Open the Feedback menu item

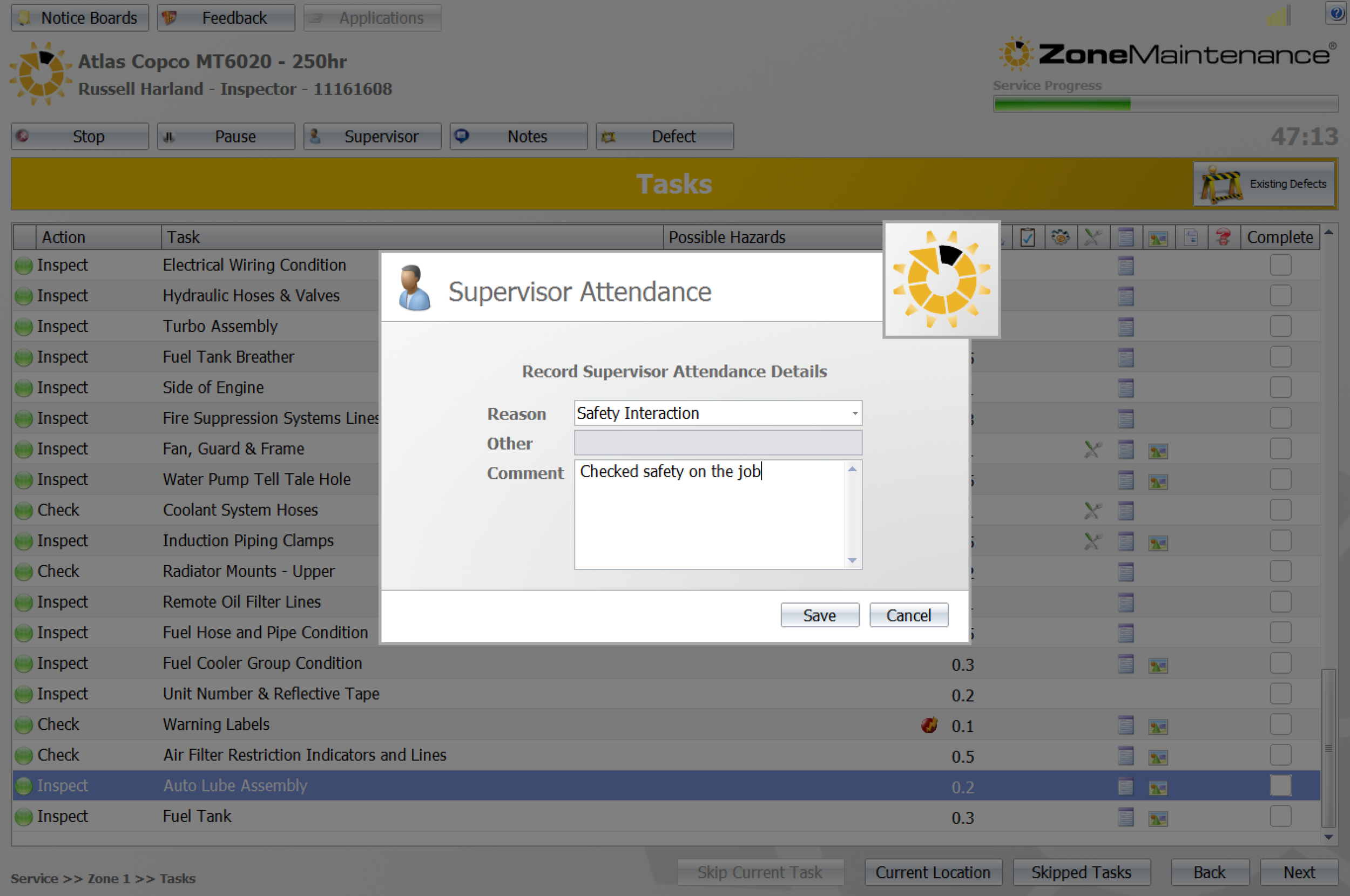pyautogui.click(x=226, y=18)
